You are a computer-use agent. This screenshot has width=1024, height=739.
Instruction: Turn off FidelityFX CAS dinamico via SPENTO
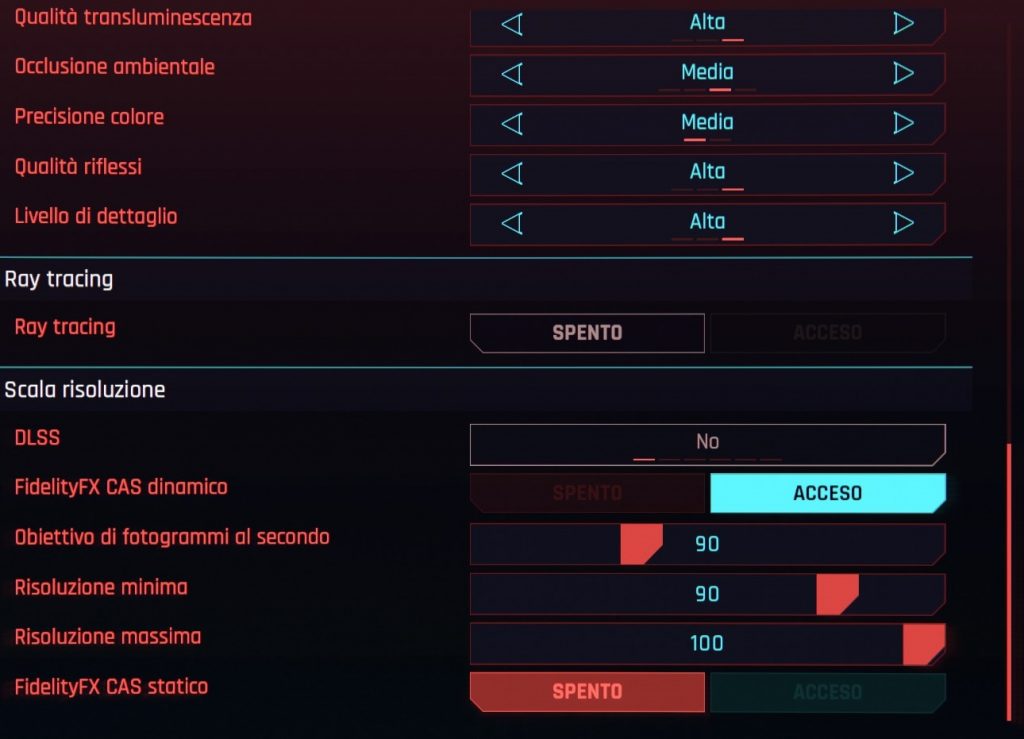[587, 493]
